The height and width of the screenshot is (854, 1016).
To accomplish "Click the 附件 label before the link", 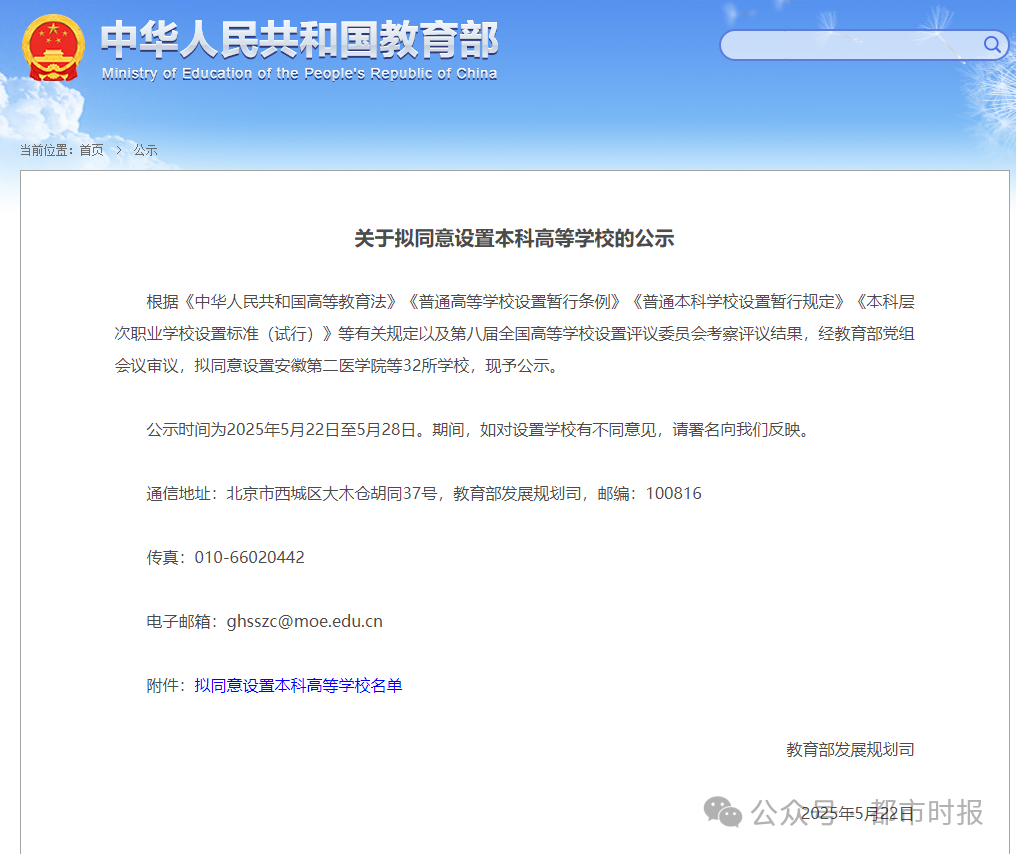I will click(166, 685).
